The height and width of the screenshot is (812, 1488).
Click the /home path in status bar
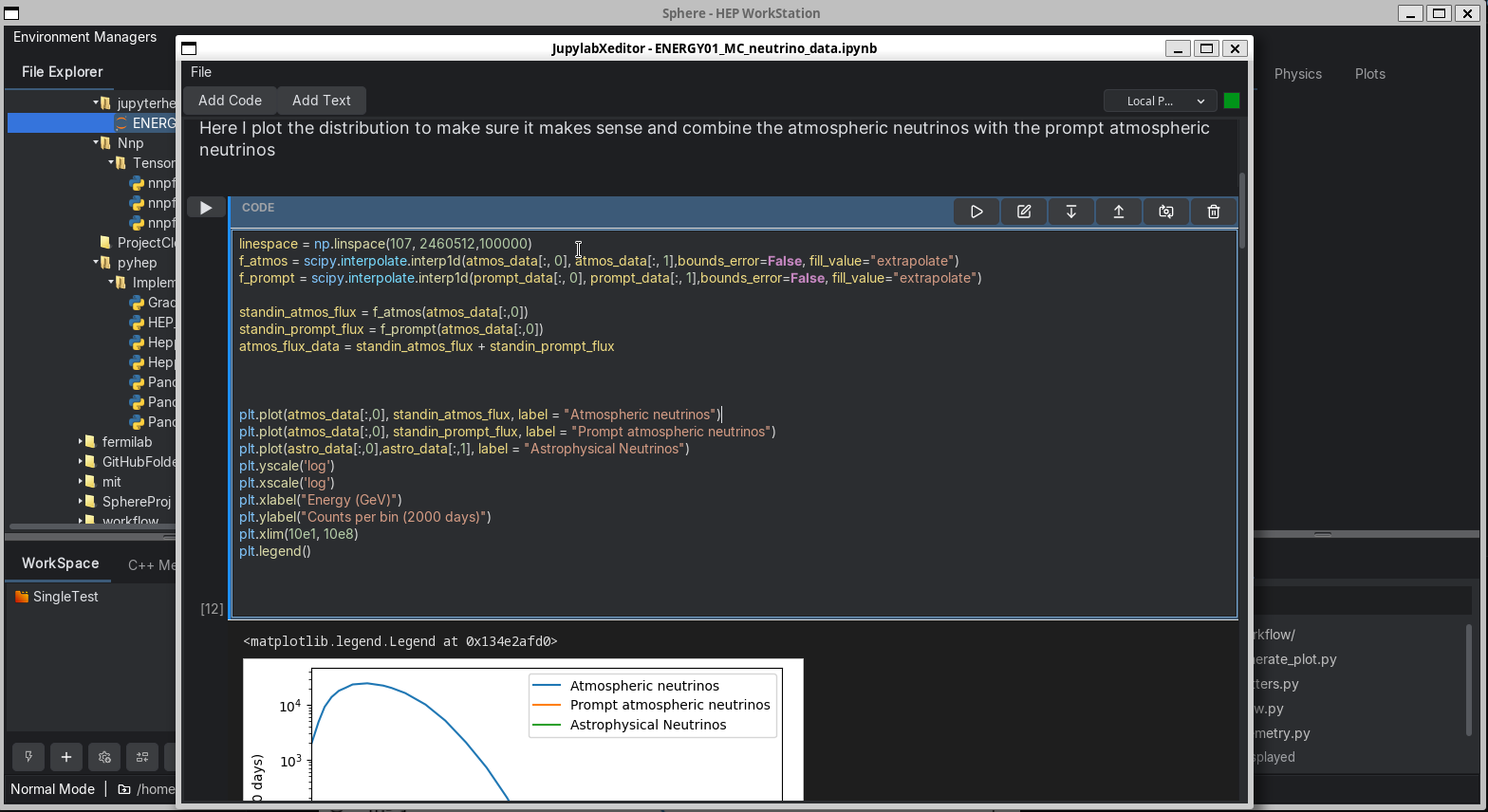[x=156, y=789]
